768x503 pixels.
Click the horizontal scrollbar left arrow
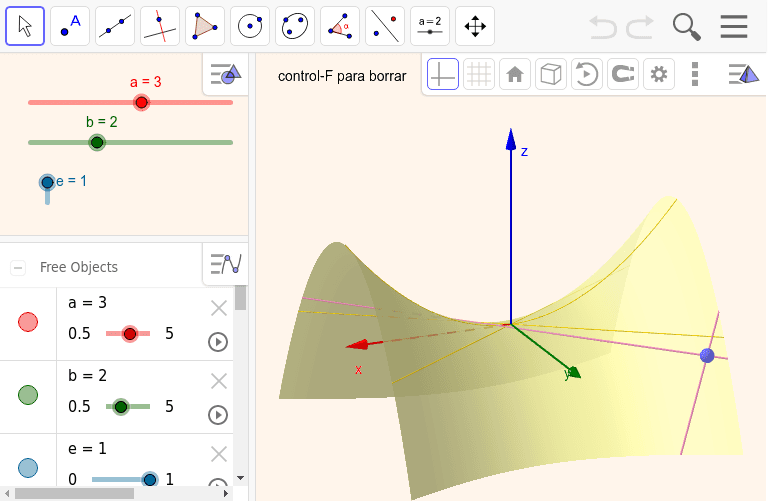[x=7, y=494]
